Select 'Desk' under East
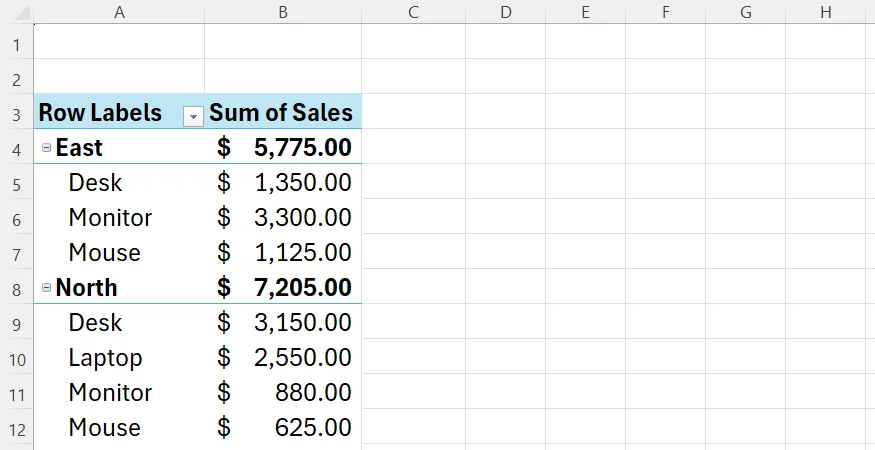The width and height of the screenshot is (875, 450). [119, 181]
